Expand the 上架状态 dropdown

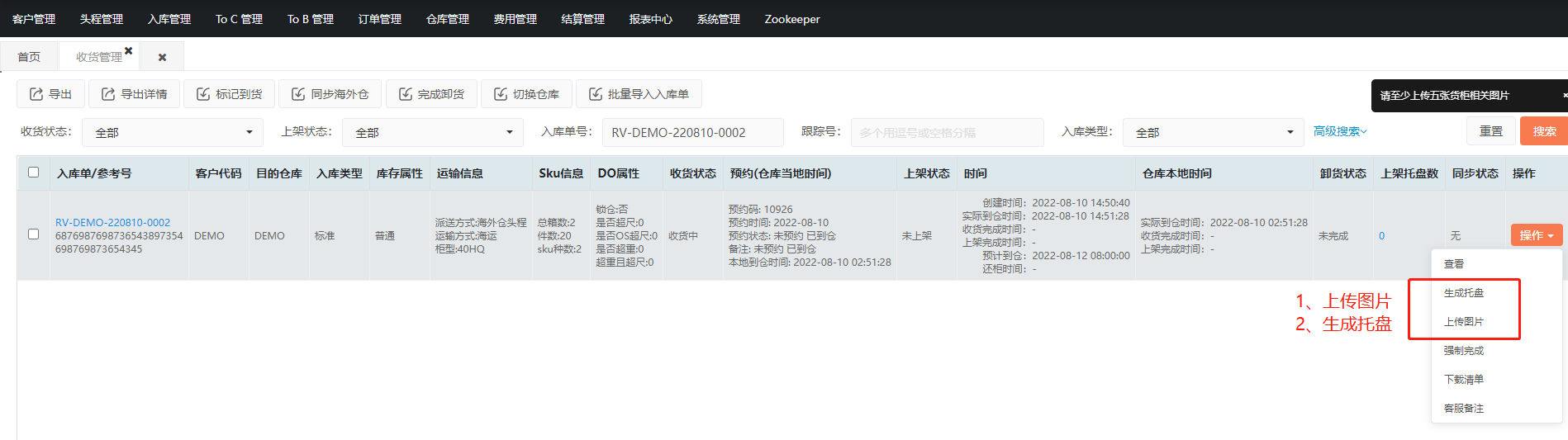click(x=433, y=132)
